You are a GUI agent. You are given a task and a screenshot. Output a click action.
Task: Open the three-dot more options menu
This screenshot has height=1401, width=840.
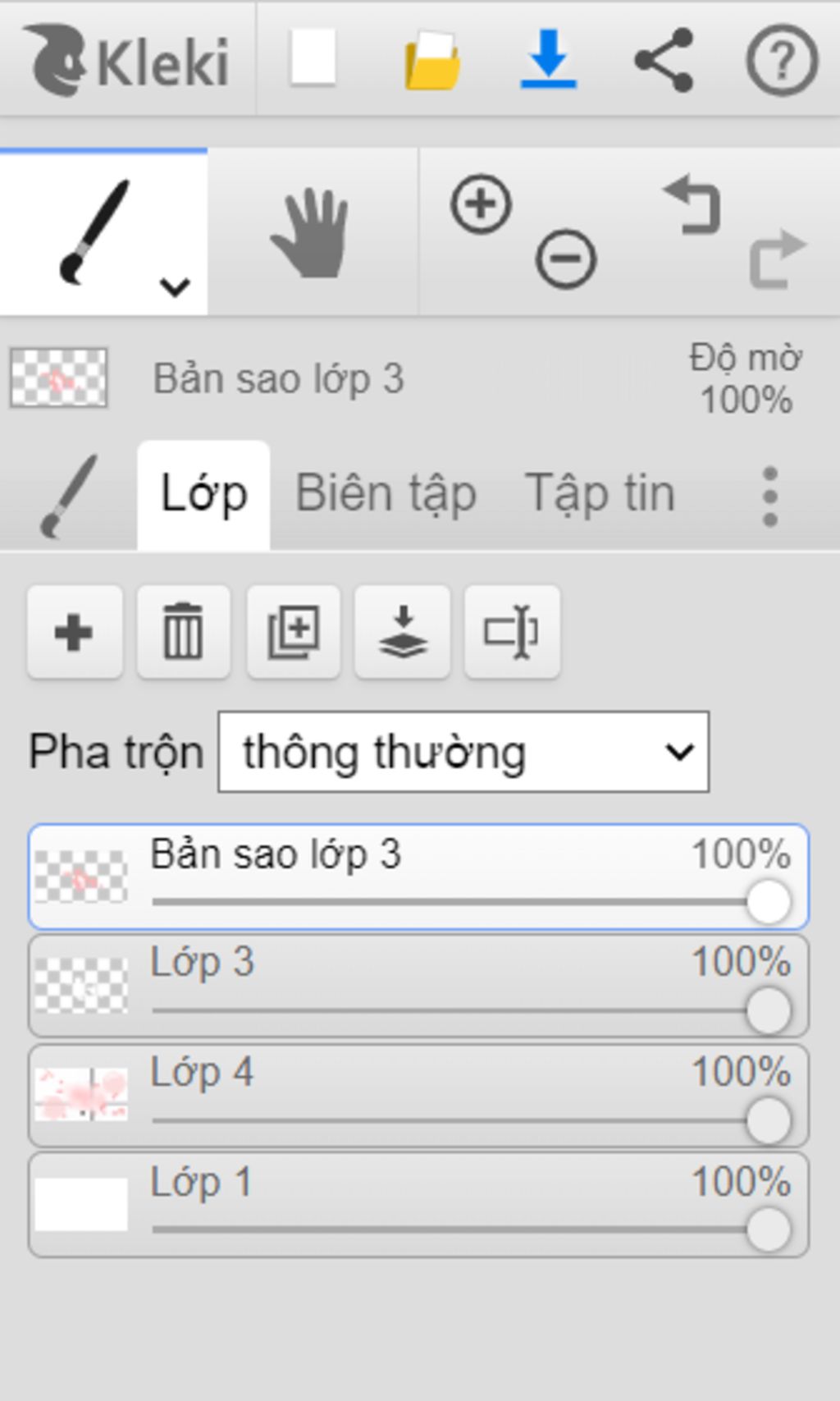(x=769, y=497)
